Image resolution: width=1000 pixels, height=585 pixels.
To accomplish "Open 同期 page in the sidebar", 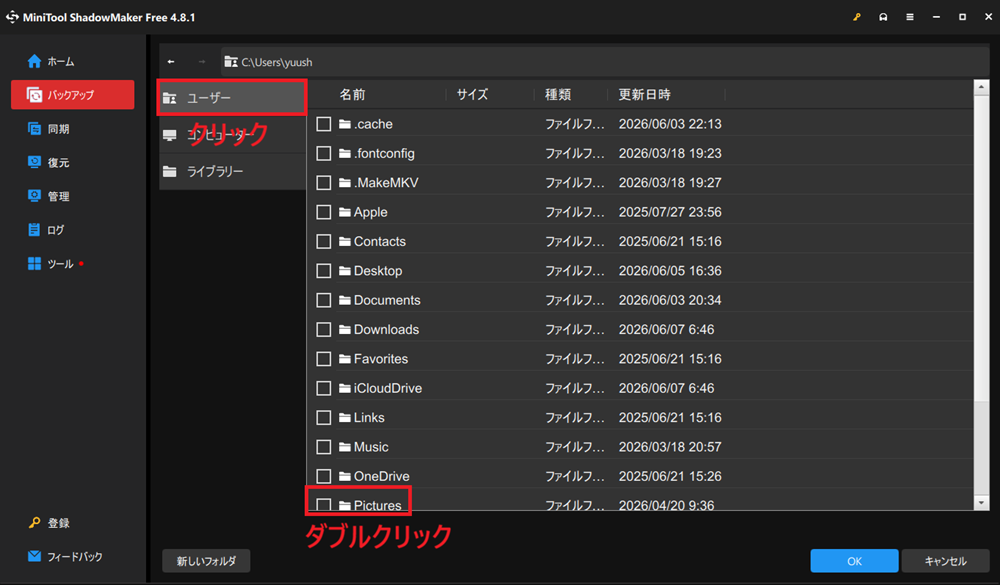I will [x=73, y=129].
